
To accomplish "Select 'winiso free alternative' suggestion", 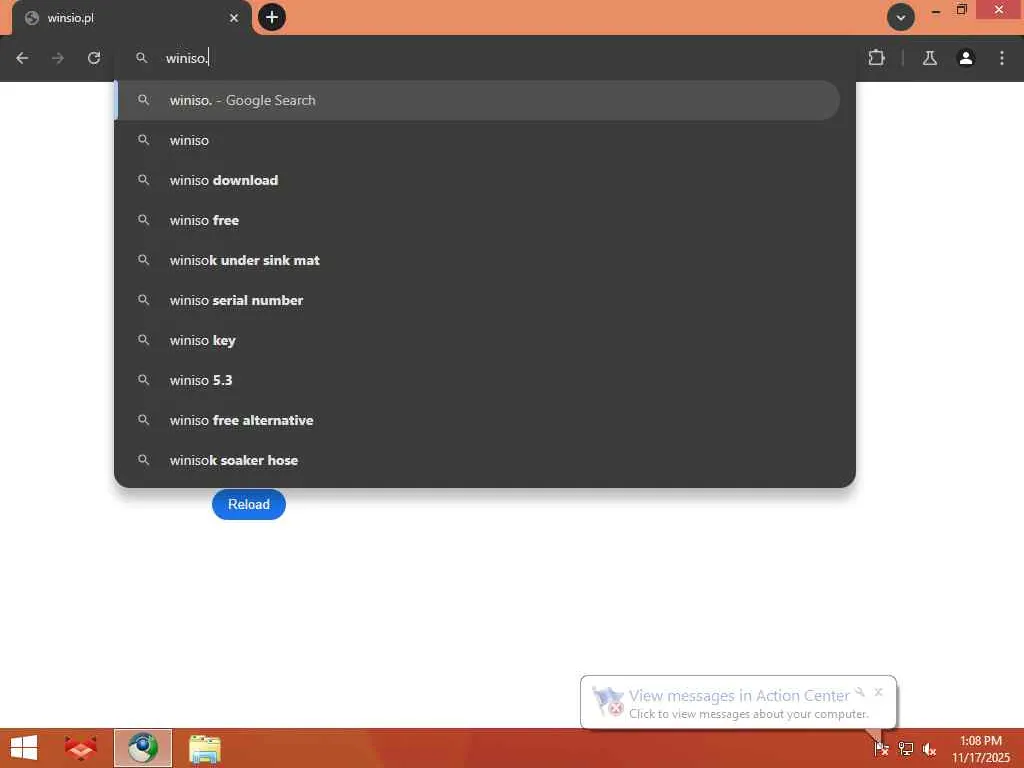I will click(x=478, y=420).
